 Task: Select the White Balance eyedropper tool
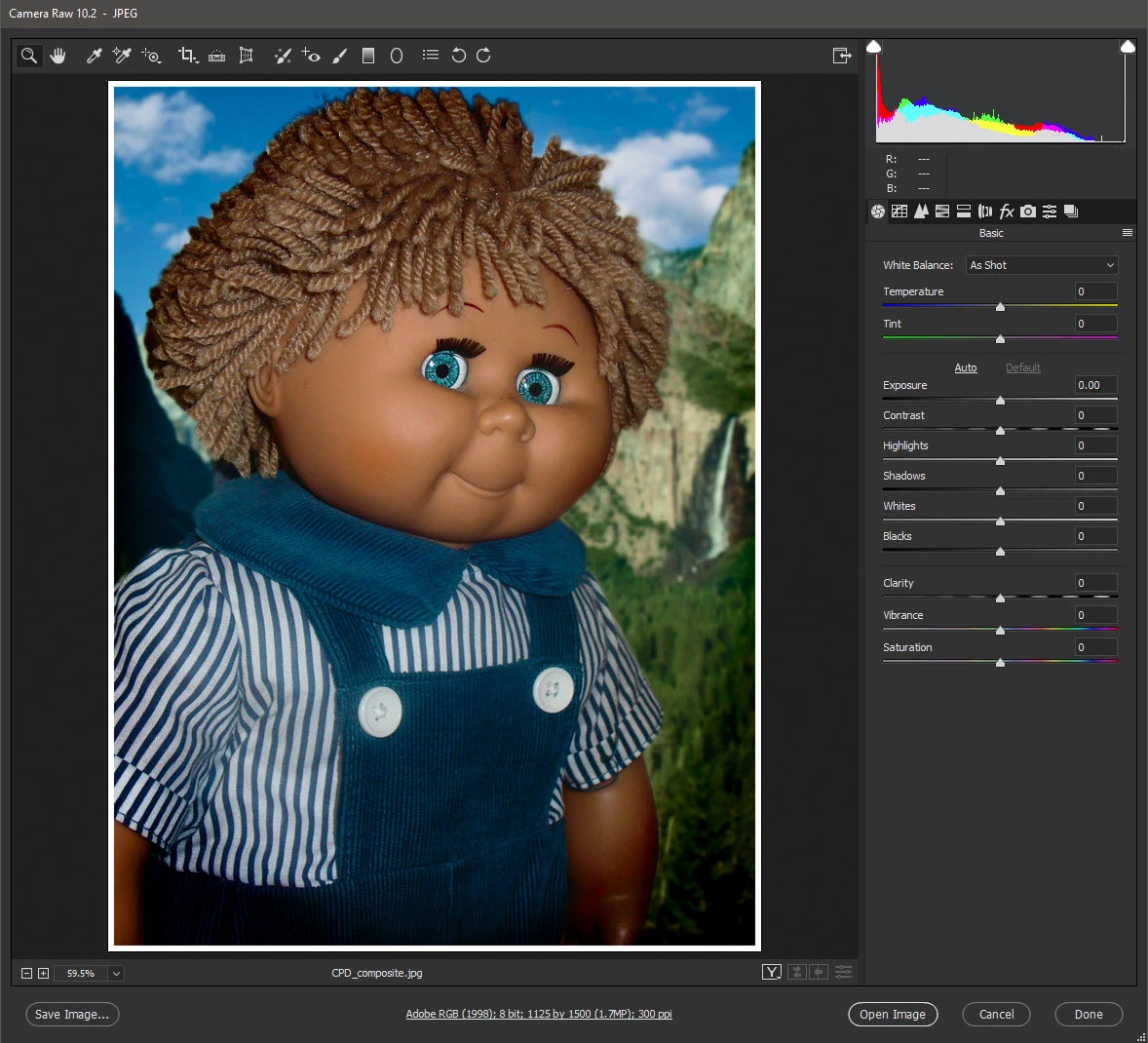coord(94,56)
